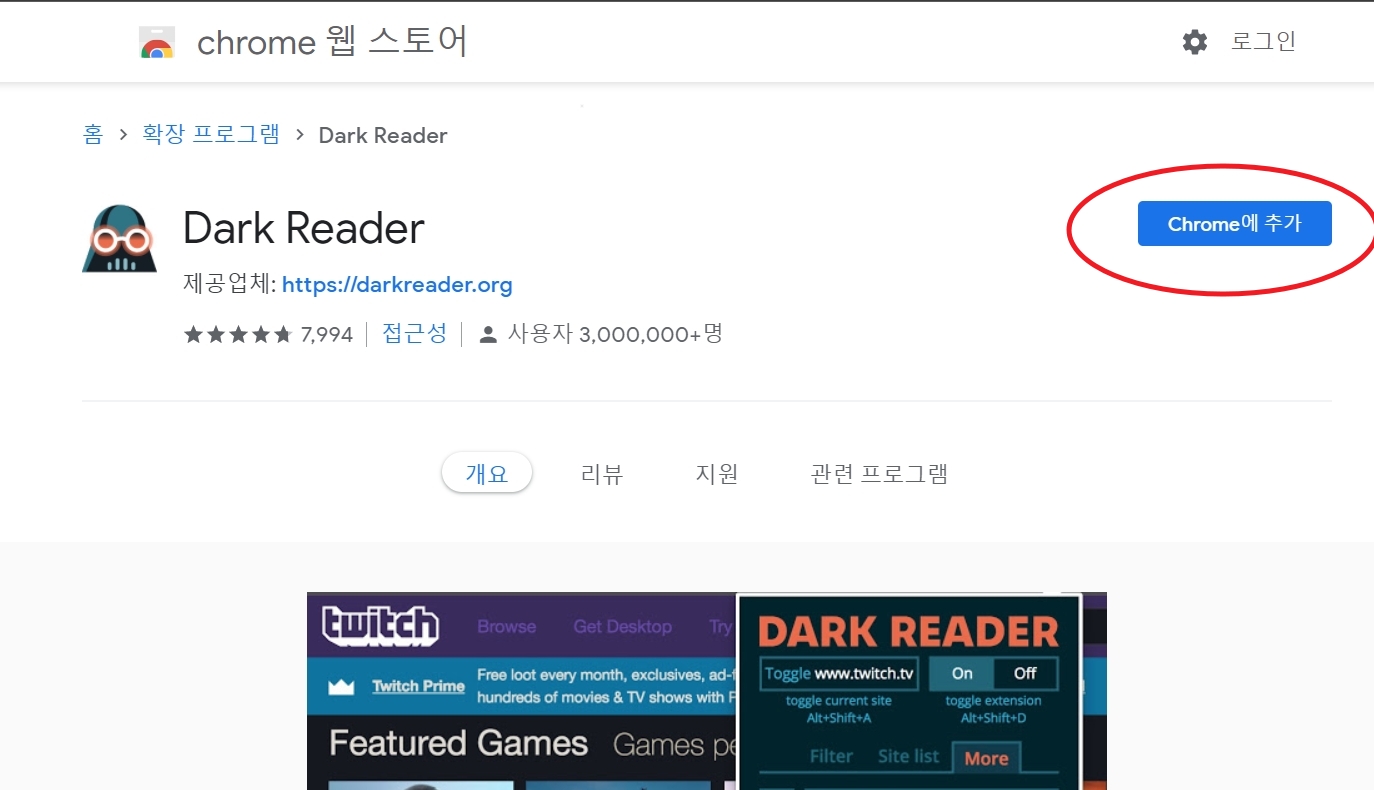The image size is (1374, 790).
Task: Click the Dark Reader extension icon
Action: (120, 238)
